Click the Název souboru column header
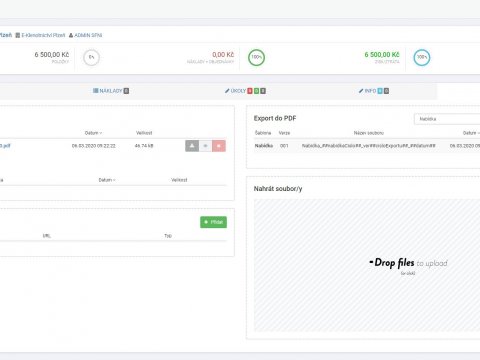The height and width of the screenshot is (360, 480). pyautogui.click(x=369, y=133)
